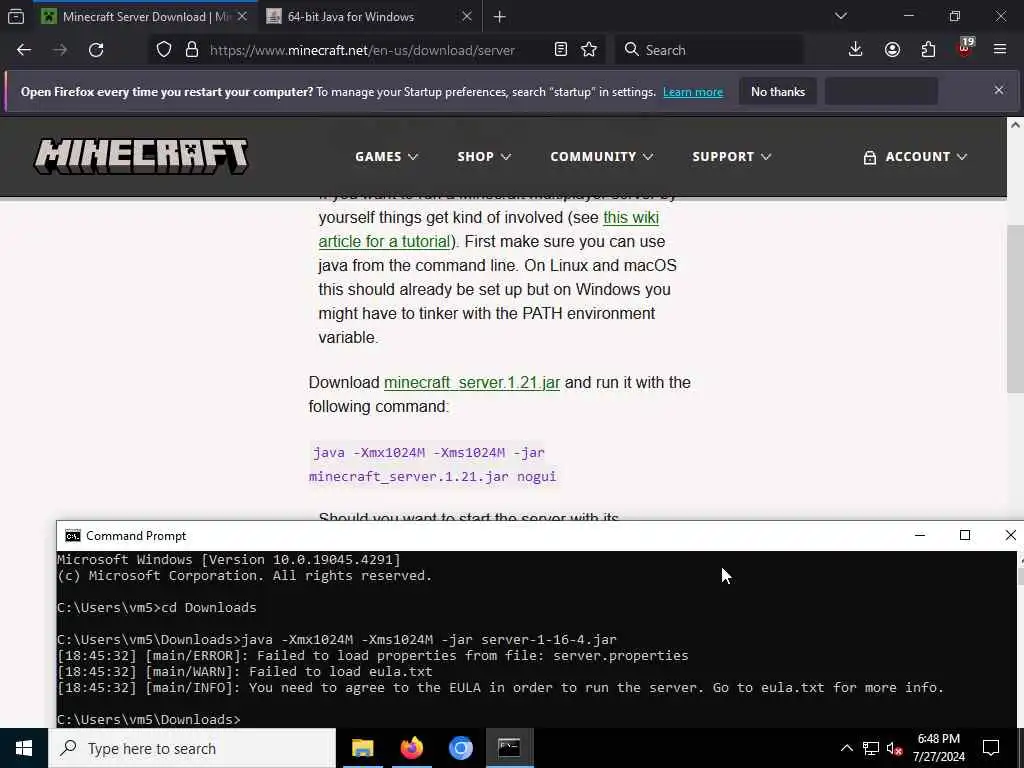The width and height of the screenshot is (1024, 768).
Task: Click the Account lock icon
Action: point(869,157)
